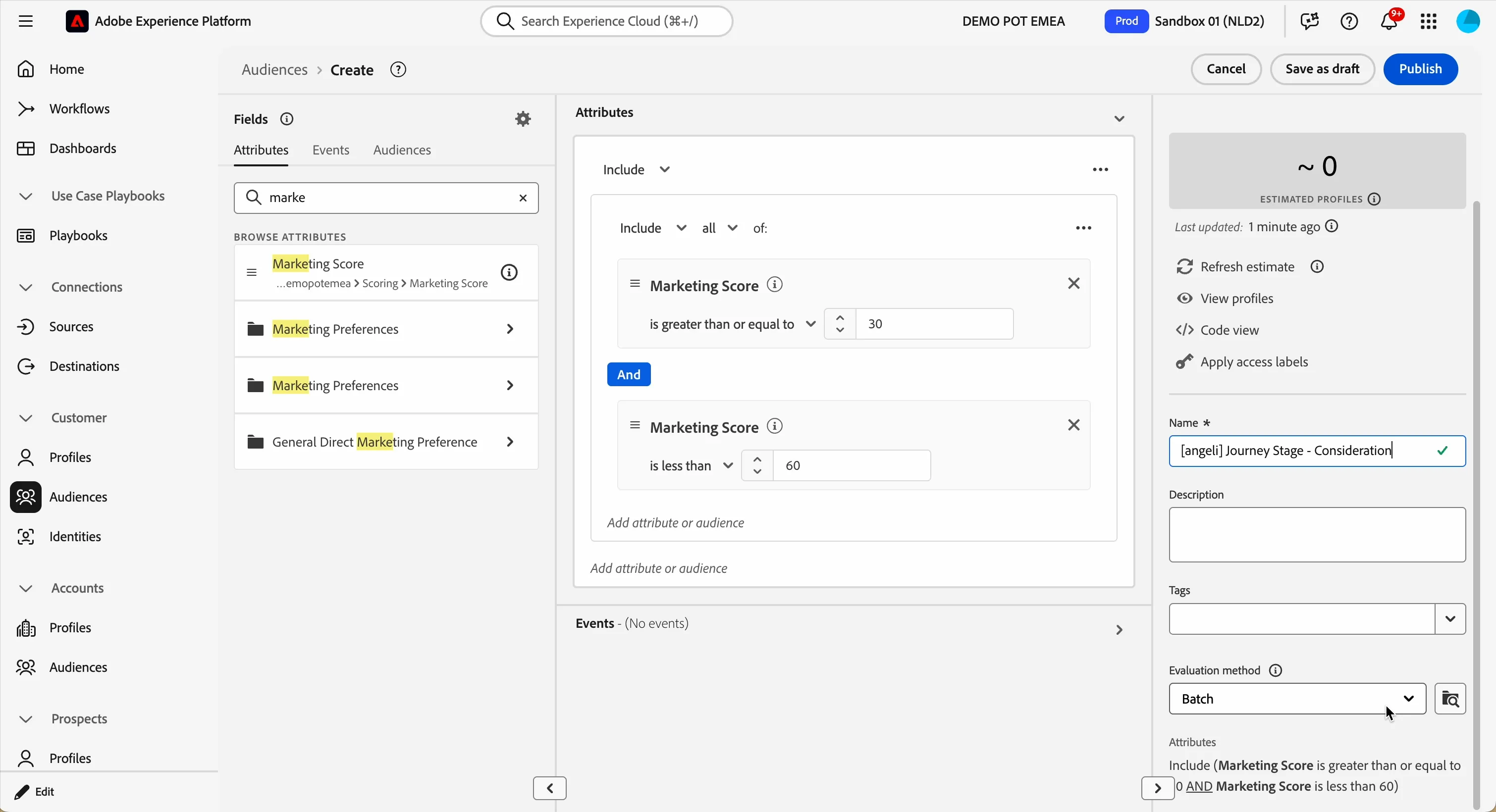Viewport: 1496px width, 812px height.
Task: Collapse the right properties panel
Action: (1158, 789)
